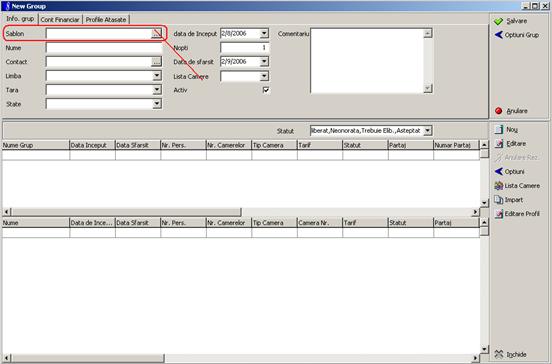This screenshot has height=364, width=552.
Task: Click upper grid Data Inceput column header
Action: (x=92, y=145)
